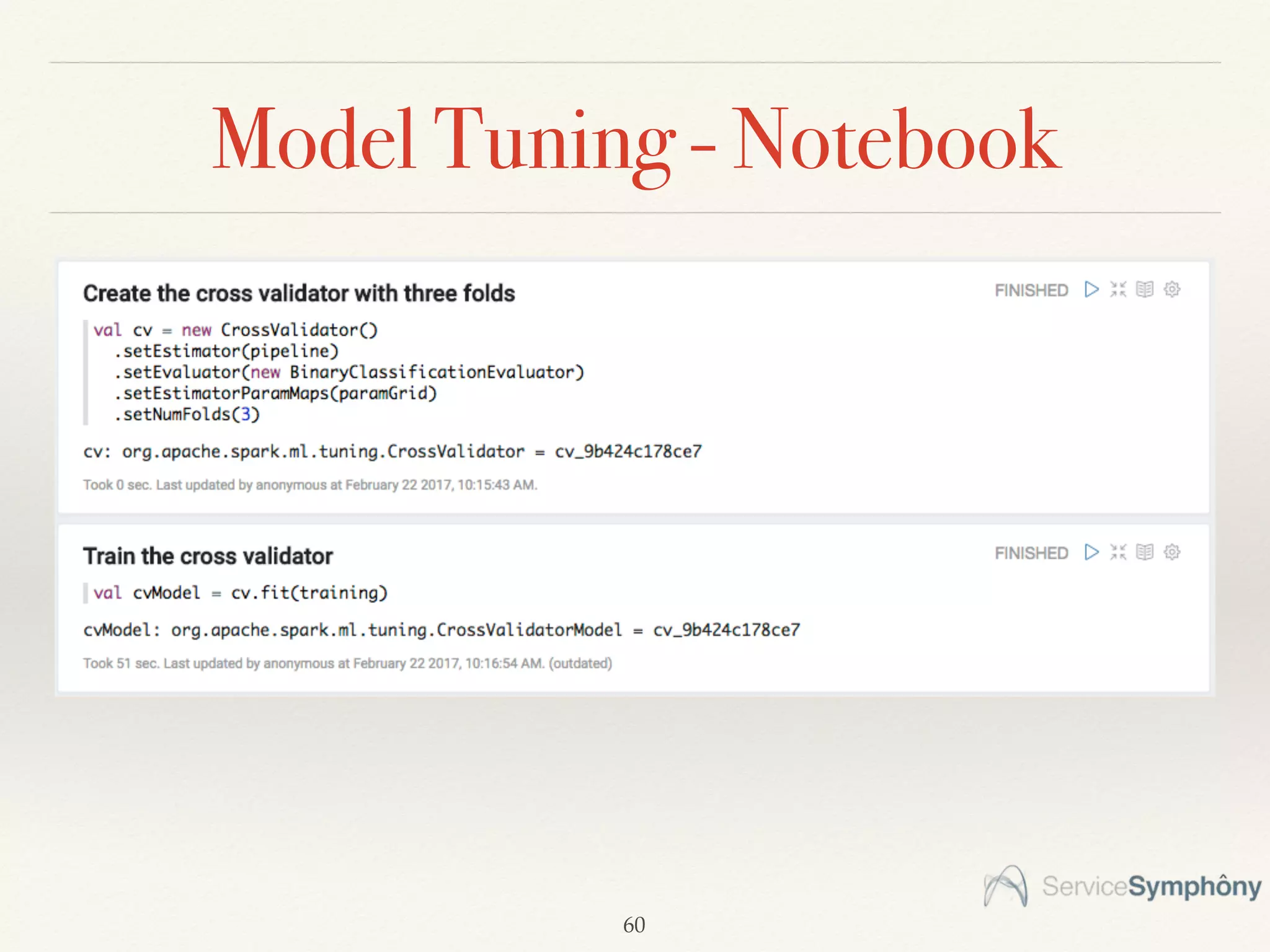Screen dimensions: 1270x952
Task: Place cursor in 'val cv = new CrossValidator()' line
Action: pyautogui.click(x=236, y=330)
